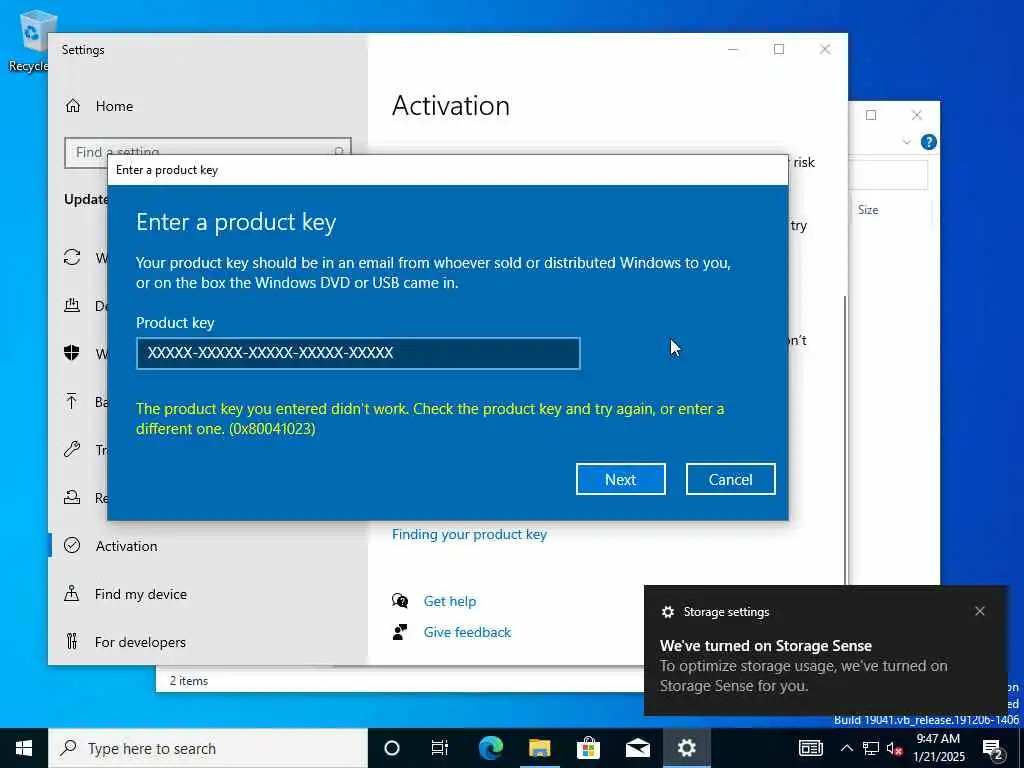
Task: Click the taskbar search box
Action: [208, 748]
